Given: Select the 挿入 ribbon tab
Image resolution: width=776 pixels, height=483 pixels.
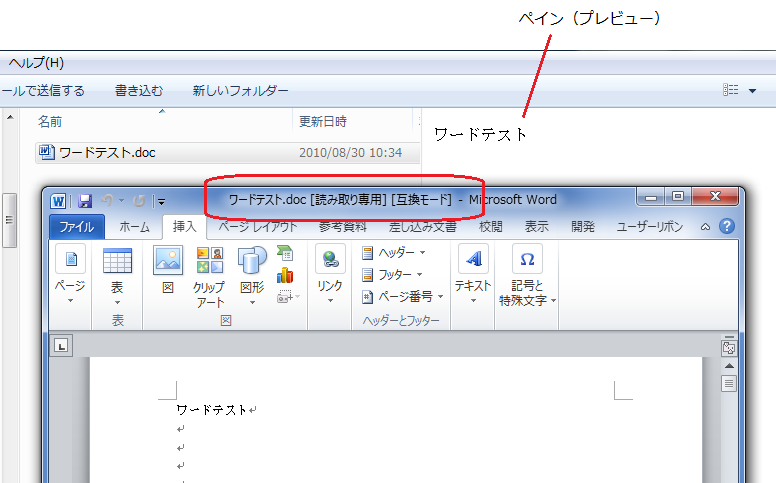Looking at the screenshot, I should pos(185,227).
